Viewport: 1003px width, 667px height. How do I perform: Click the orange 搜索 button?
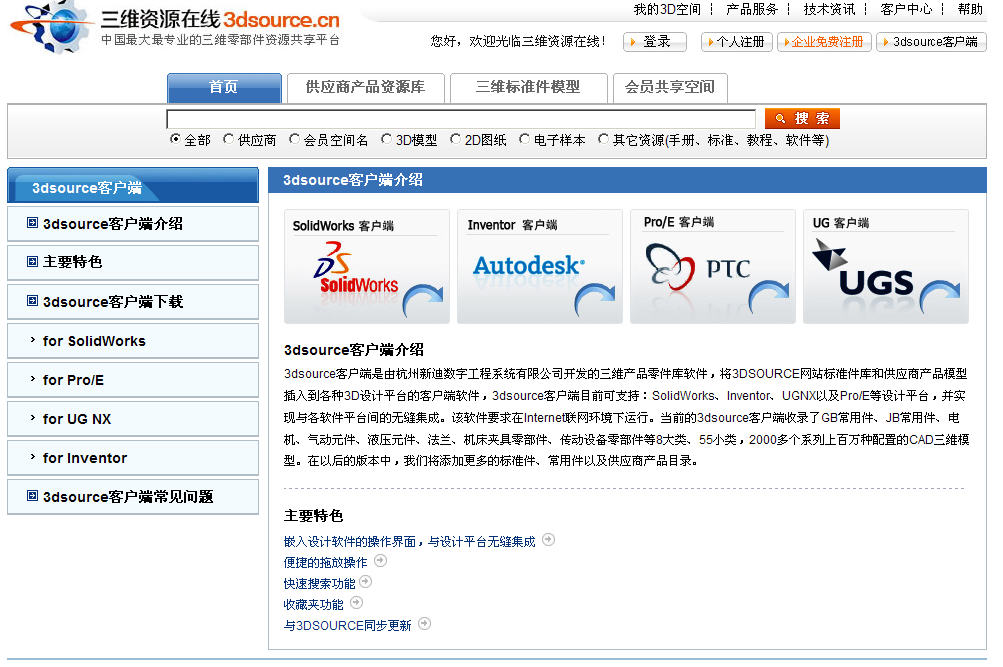tap(802, 118)
